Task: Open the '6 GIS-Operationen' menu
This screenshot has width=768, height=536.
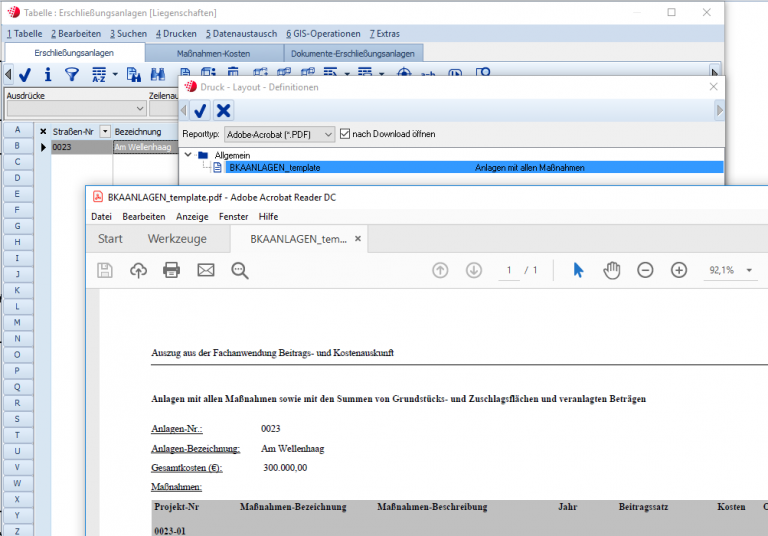Action: pyautogui.click(x=323, y=34)
